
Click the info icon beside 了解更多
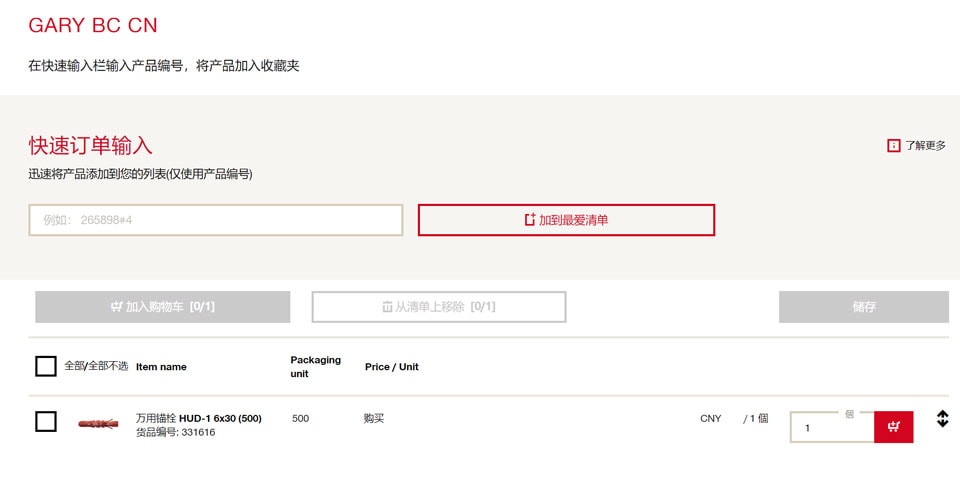(893, 146)
